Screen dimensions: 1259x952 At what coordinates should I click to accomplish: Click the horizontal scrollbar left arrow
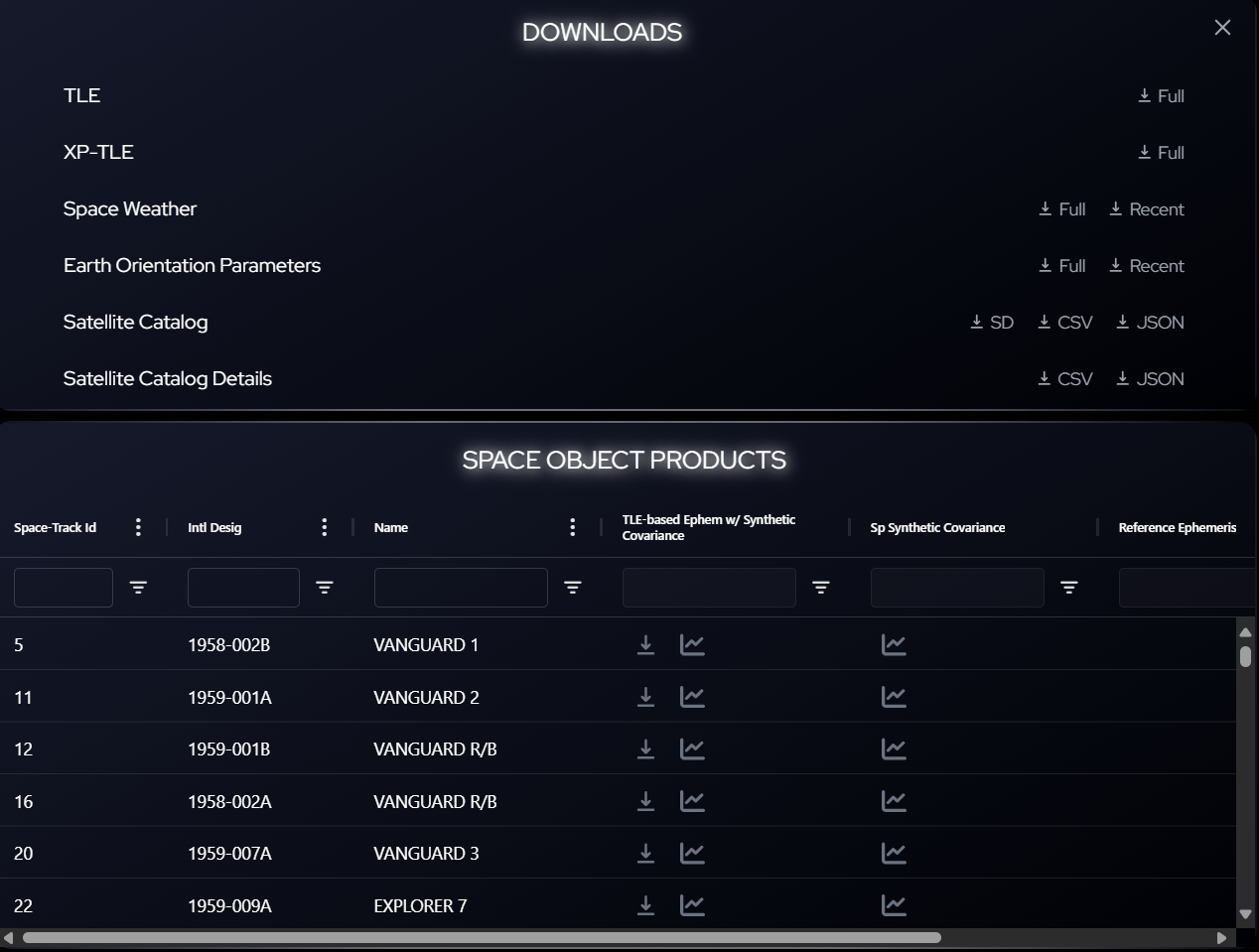click(9, 937)
